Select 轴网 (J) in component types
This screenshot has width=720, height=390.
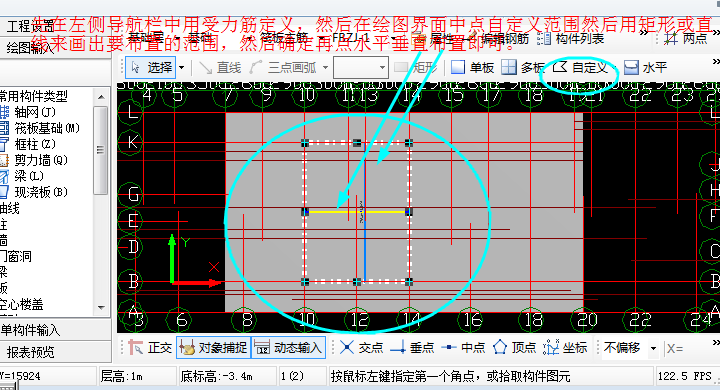pyautogui.click(x=28, y=112)
